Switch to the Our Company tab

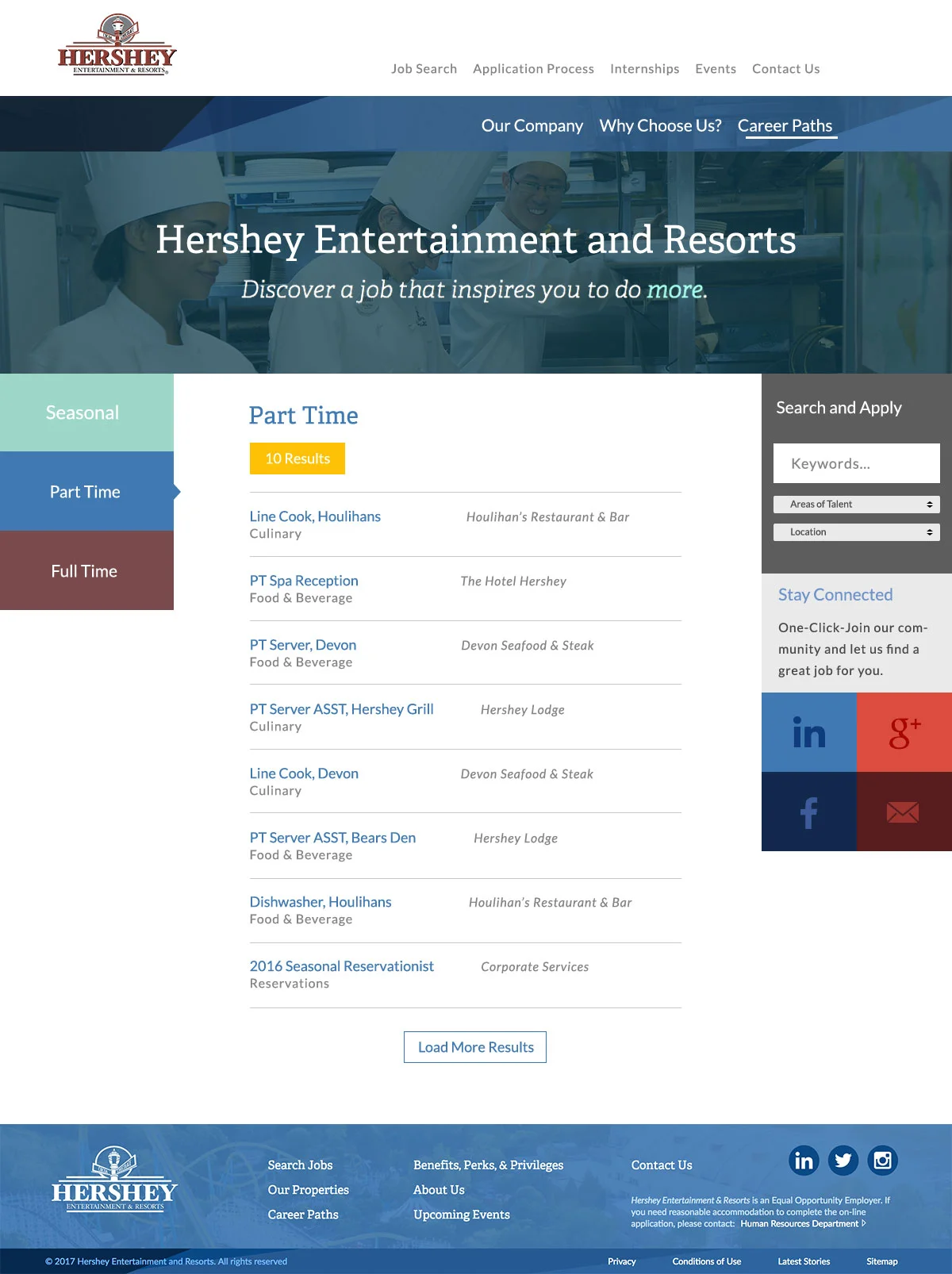click(532, 125)
